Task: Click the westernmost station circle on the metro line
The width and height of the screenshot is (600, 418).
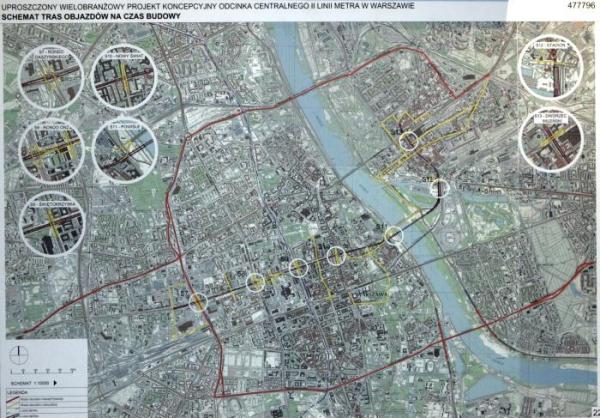Action: pyautogui.click(x=199, y=301)
